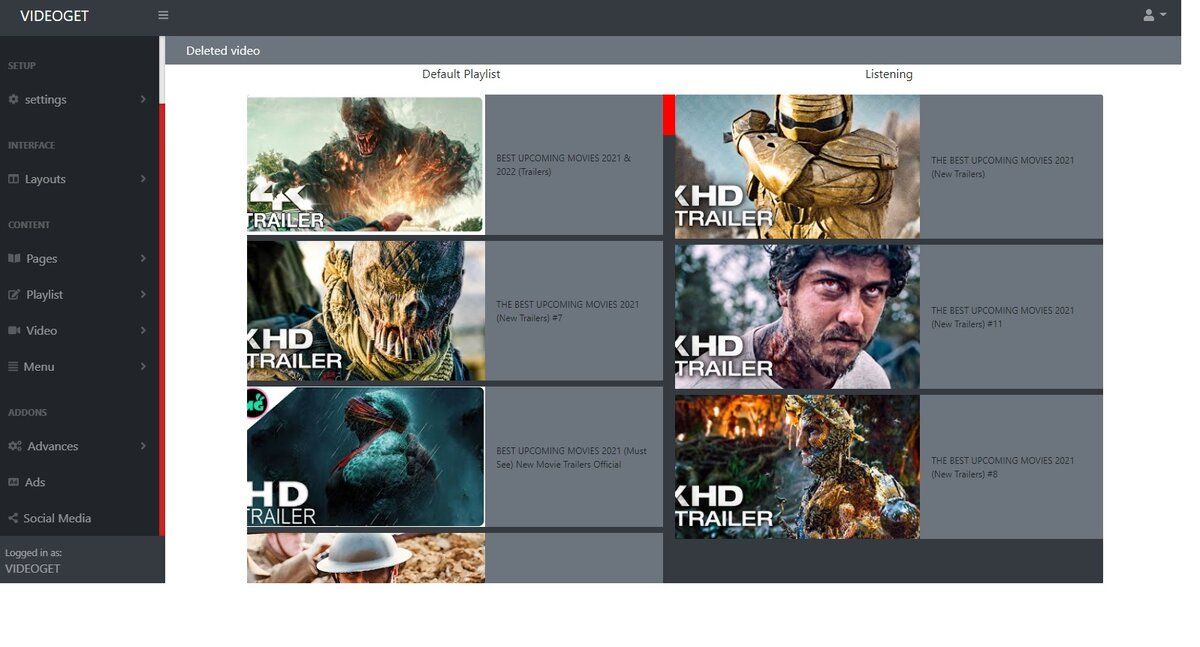Click the Pages book icon
Screen dimensions: 1200x647
point(14,258)
